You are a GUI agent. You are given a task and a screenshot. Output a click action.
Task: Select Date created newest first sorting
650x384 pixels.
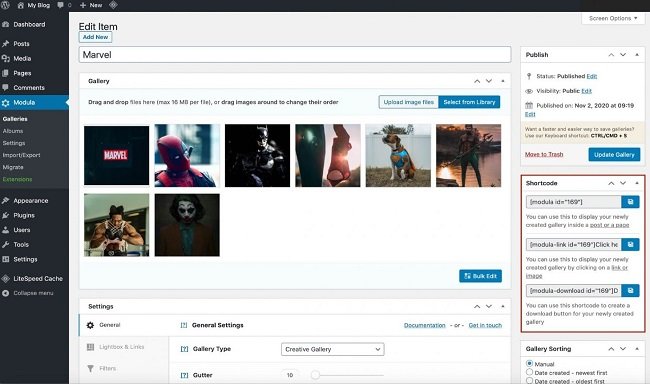coord(529,372)
